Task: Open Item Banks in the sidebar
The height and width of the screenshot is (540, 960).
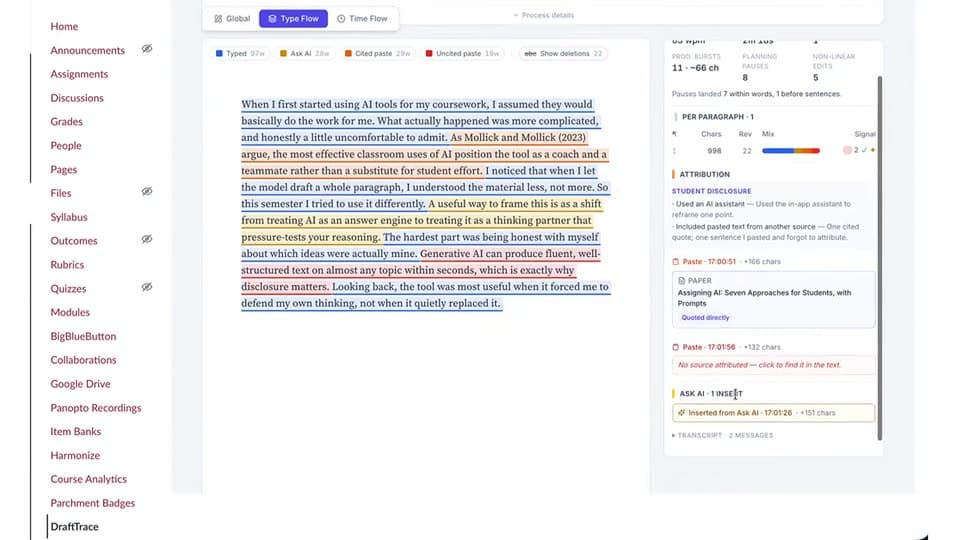Action: pyautogui.click(x=75, y=432)
